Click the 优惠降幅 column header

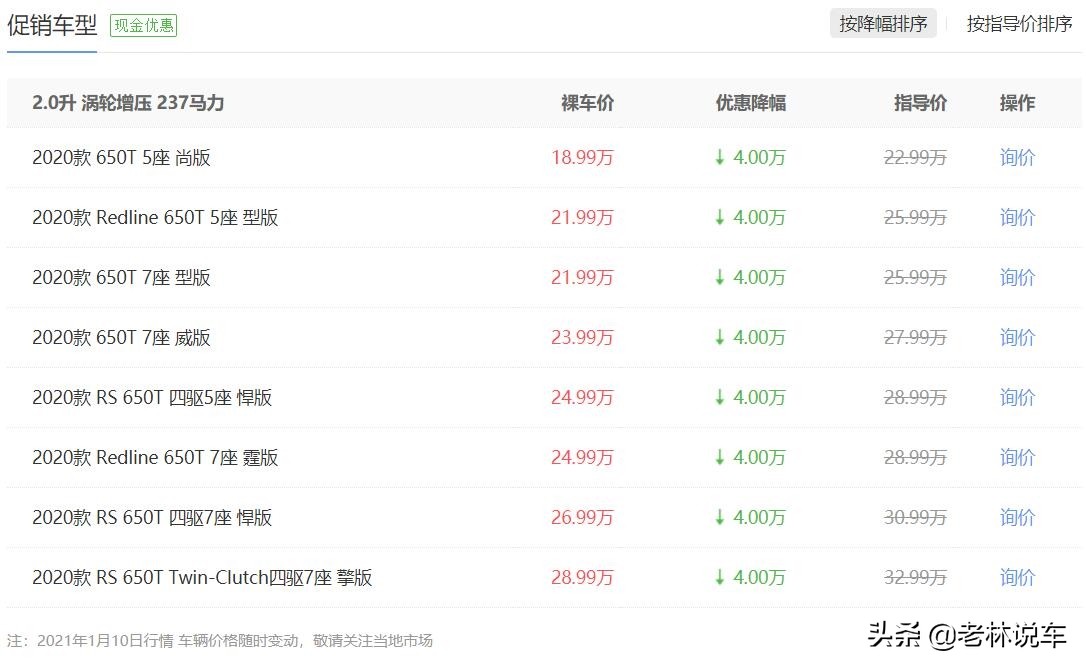pyautogui.click(x=751, y=103)
